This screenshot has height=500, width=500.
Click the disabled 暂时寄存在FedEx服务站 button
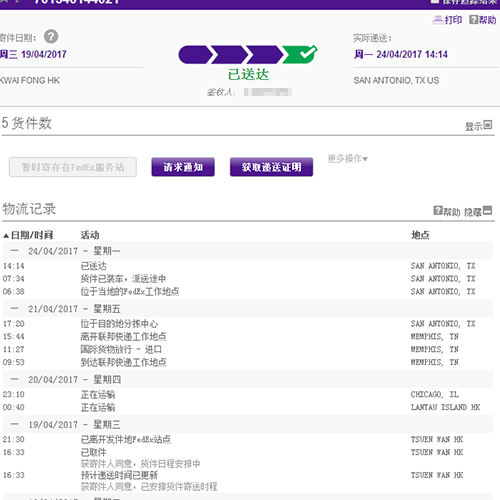[x=73, y=167]
